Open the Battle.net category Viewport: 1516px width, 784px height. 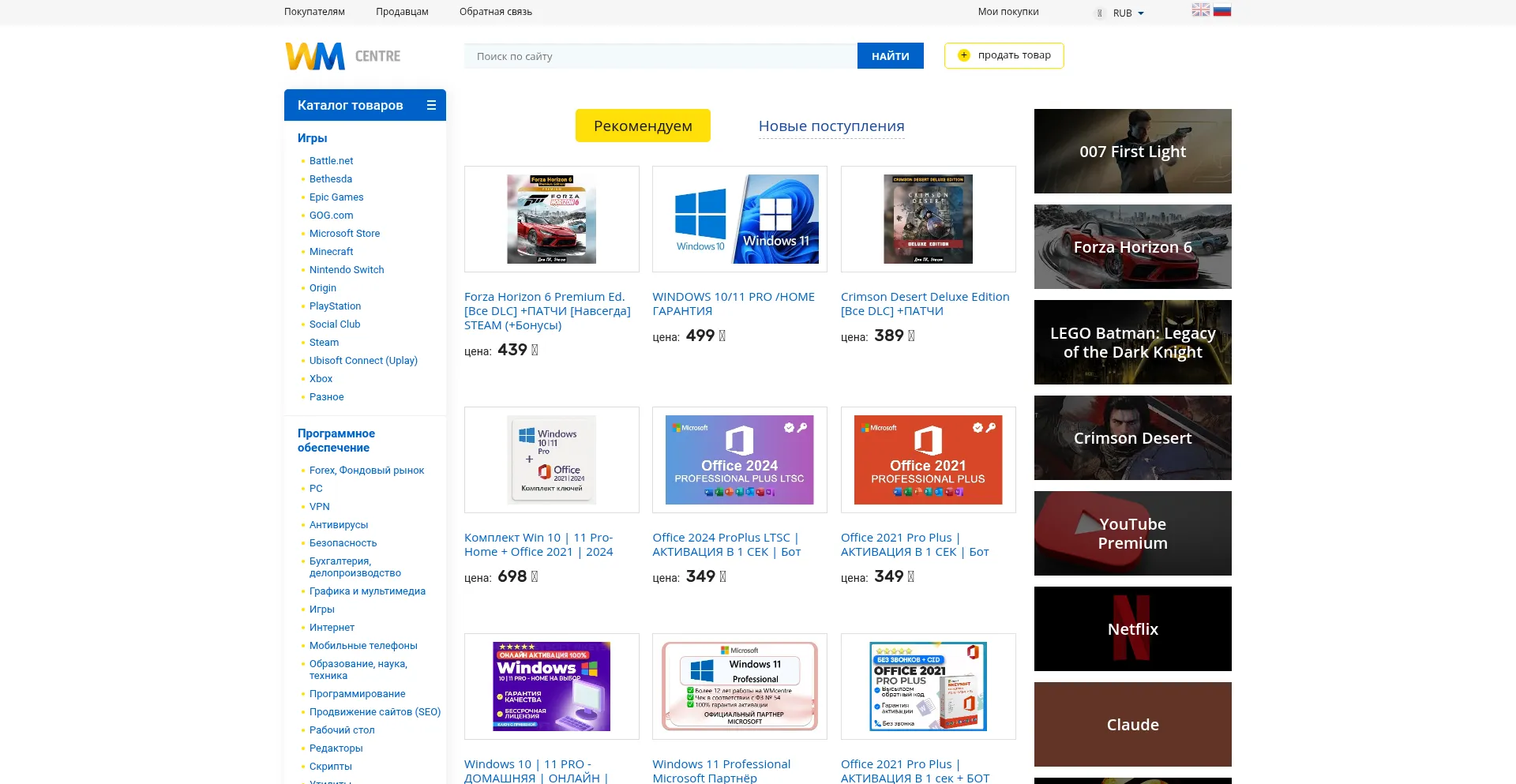coord(331,161)
